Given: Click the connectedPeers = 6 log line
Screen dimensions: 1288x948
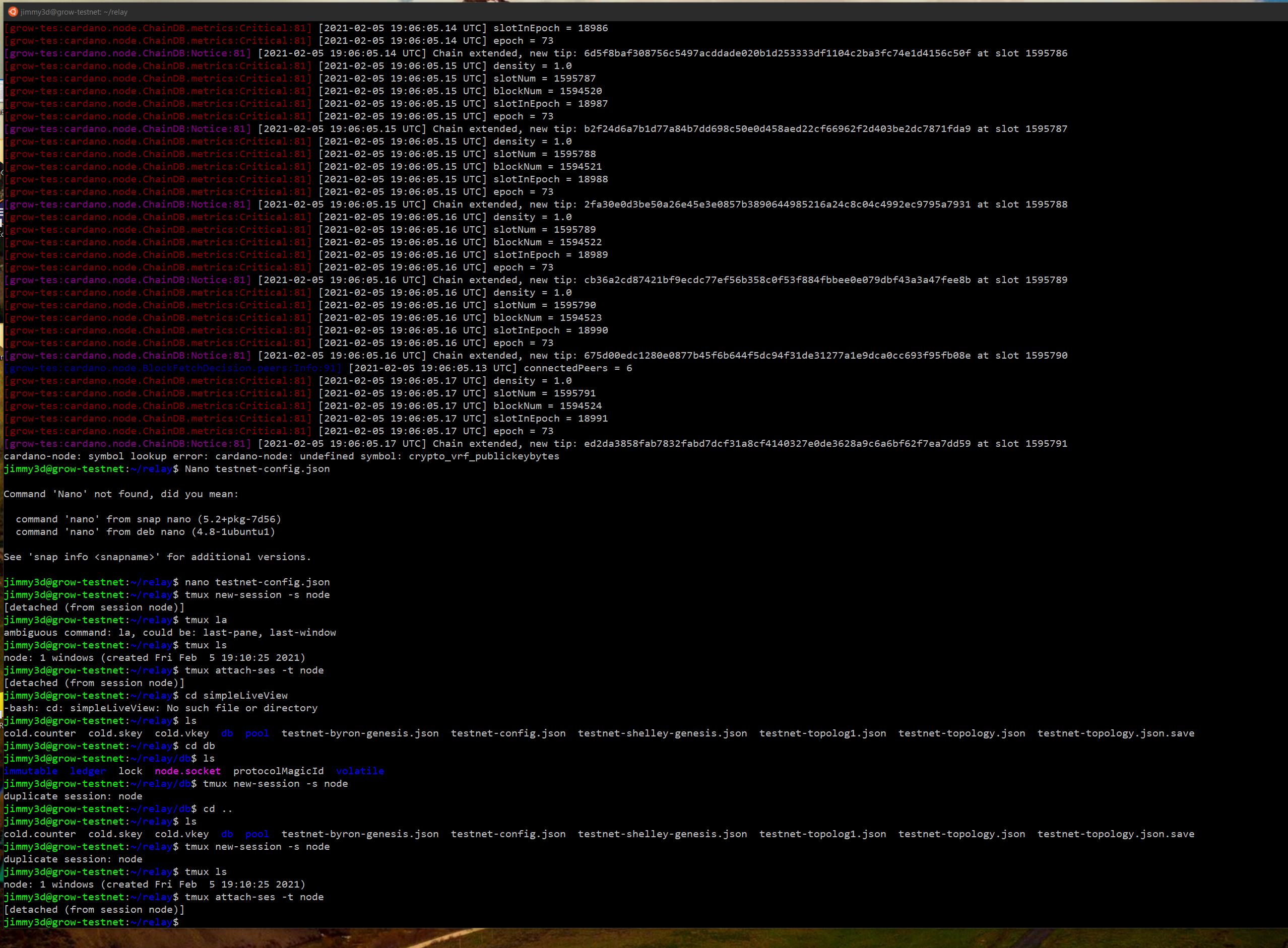Looking at the screenshot, I should 577,368.
